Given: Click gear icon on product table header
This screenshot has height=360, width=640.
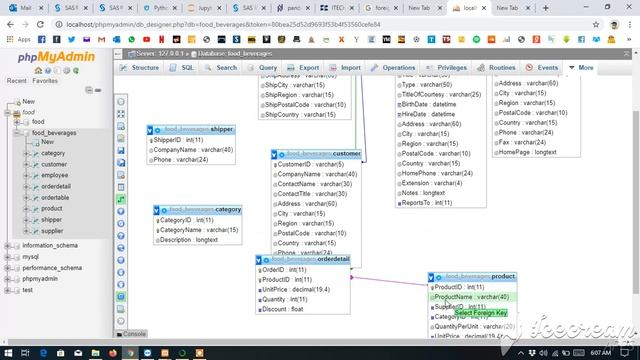Looking at the screenshot, I should tap(439, 278).
